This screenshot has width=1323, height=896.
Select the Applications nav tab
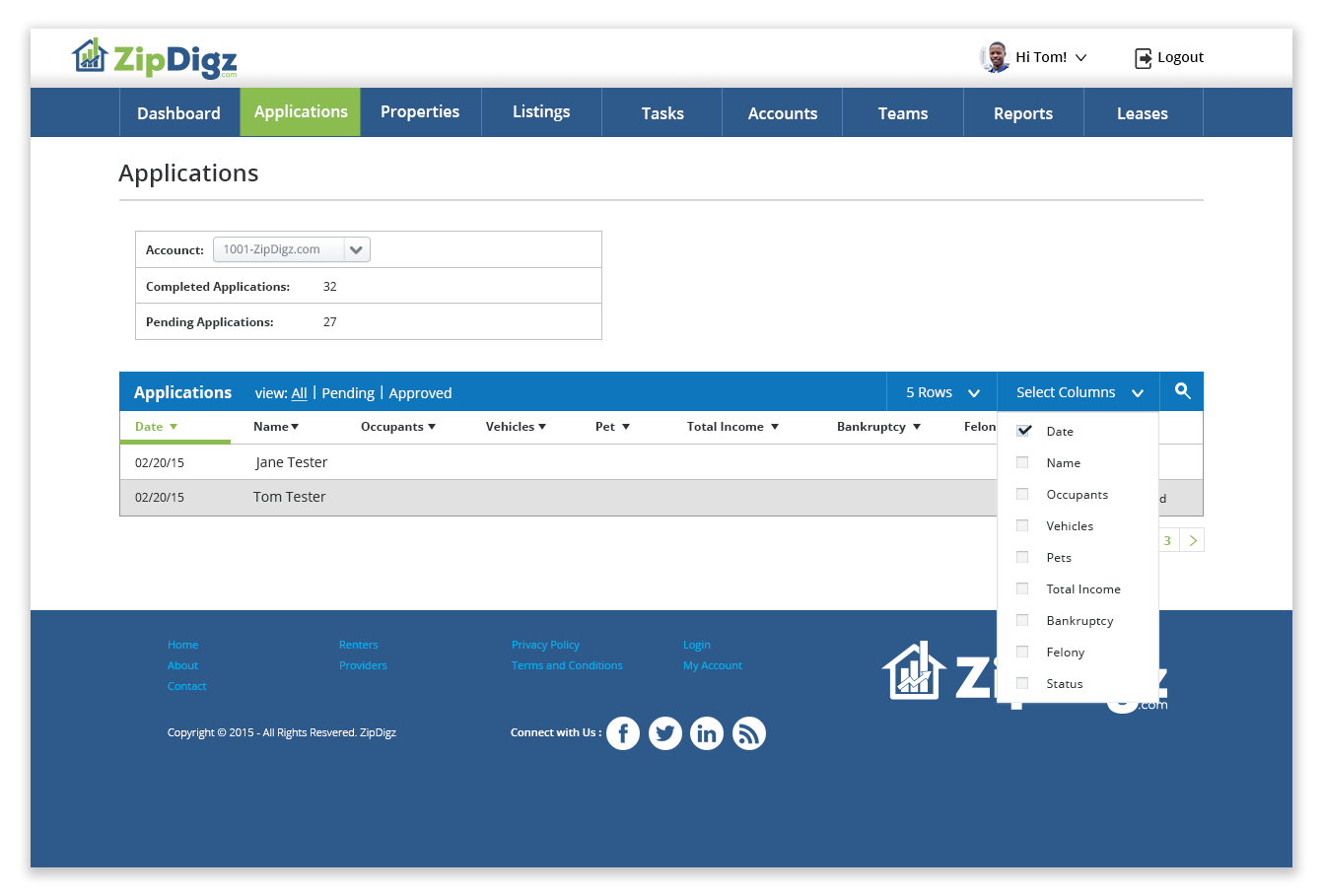pyautogui.click(x=301, y=112)
